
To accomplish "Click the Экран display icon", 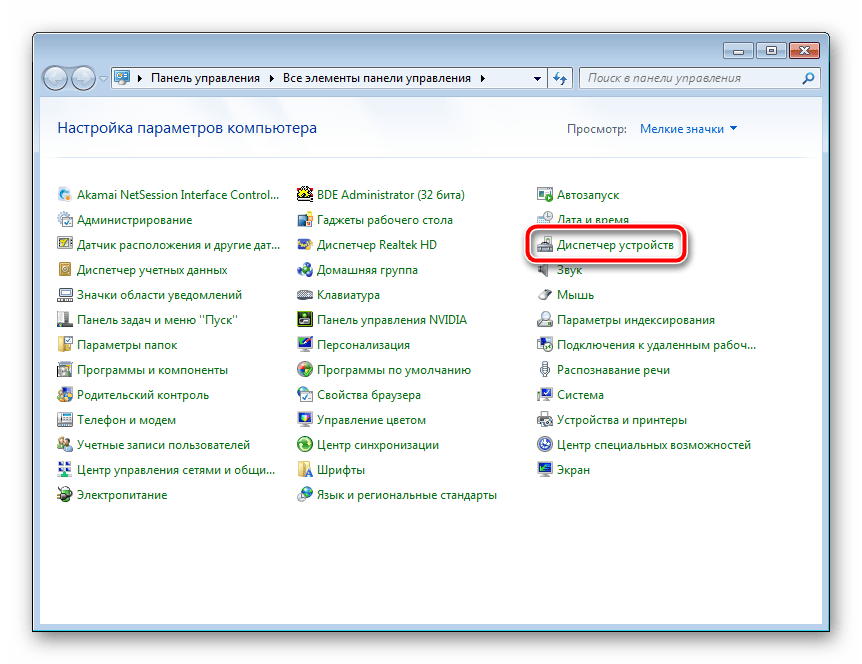I will click(545, 470).
